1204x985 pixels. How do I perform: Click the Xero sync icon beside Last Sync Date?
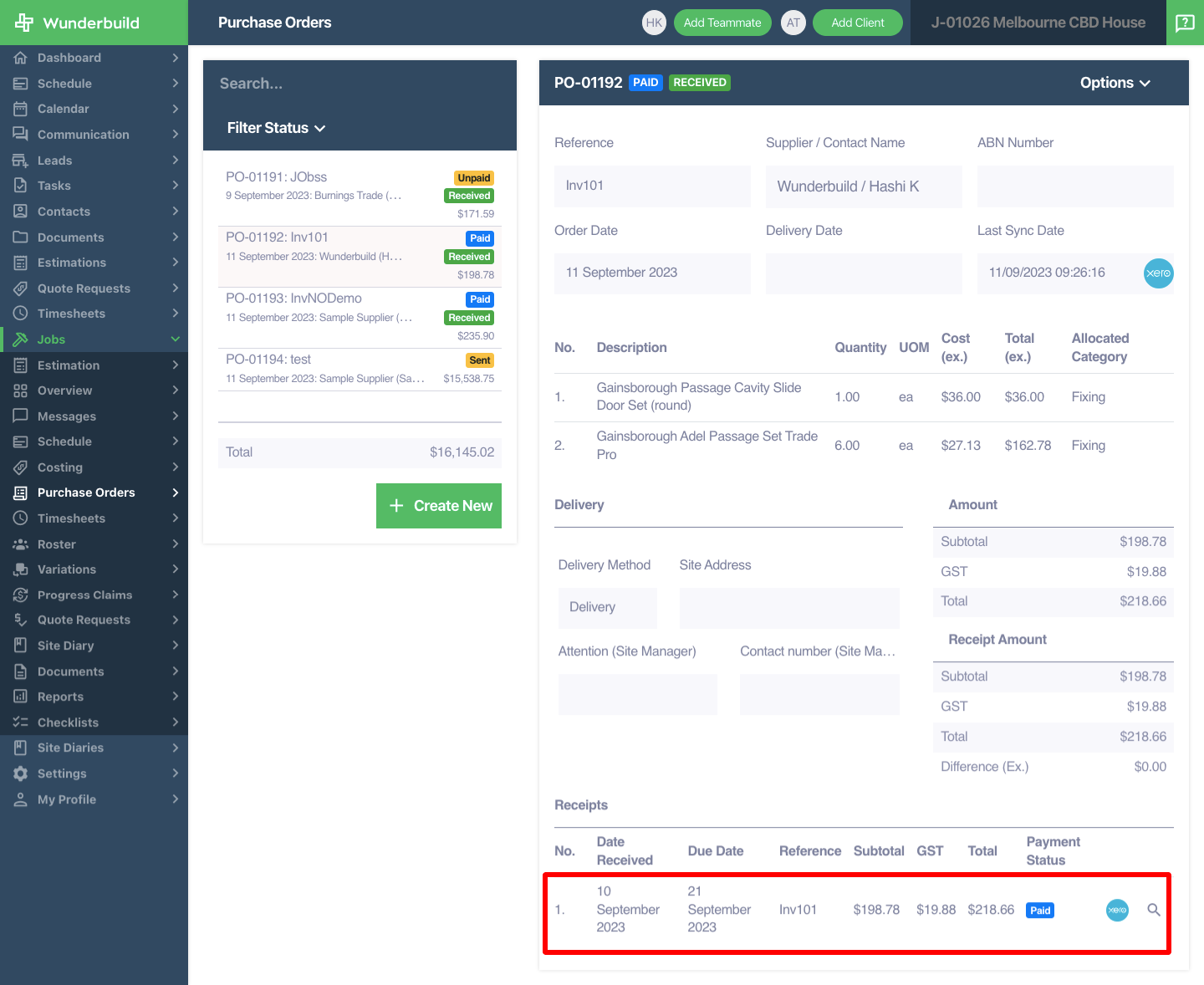(x=1158, y=273)
